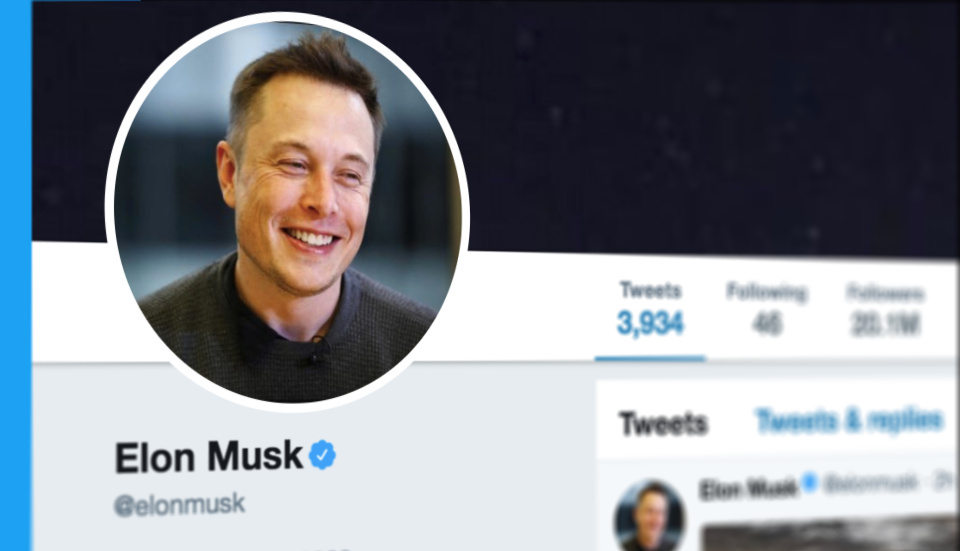Image resolution: width=960 pixels, height=551 pixels.
Task: Click the 46 following number
Action: click(767, 324)
